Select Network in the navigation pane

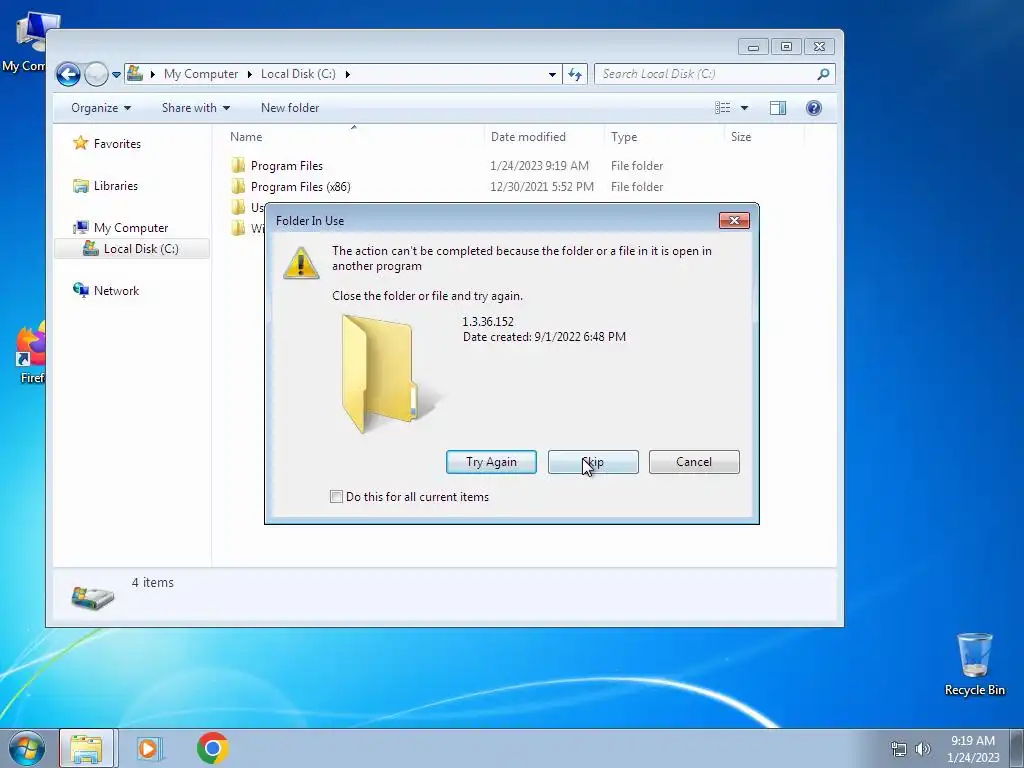116,291
